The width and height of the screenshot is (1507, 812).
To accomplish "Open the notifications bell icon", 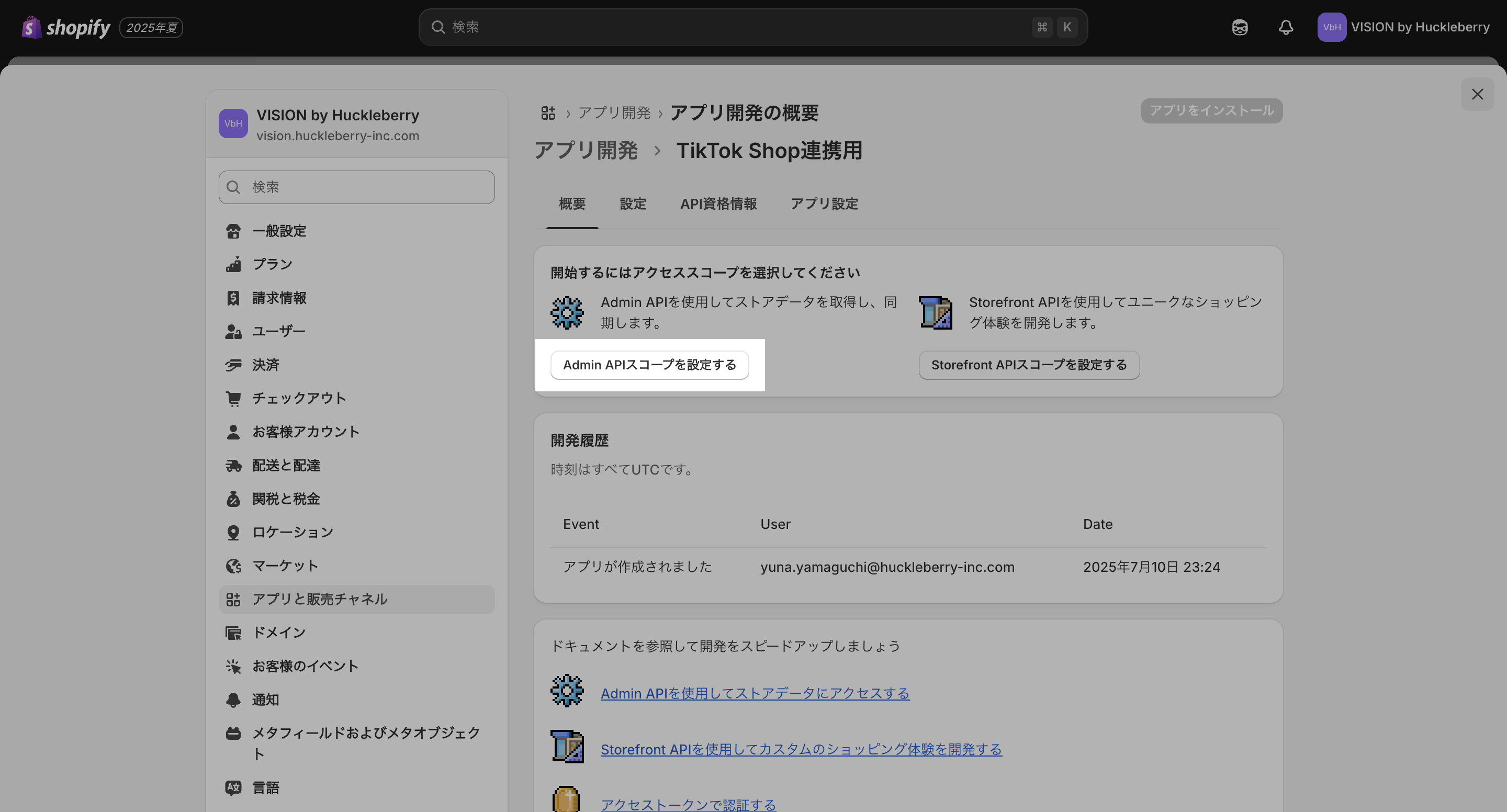I will click(1285, 28).
